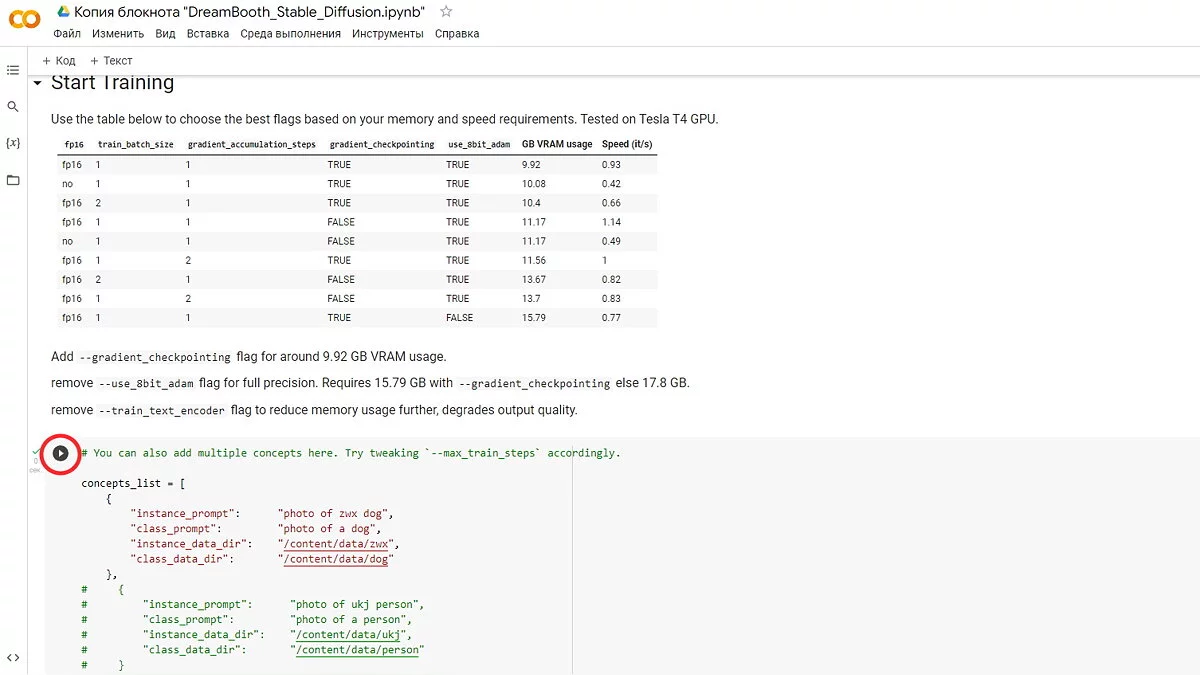This screenshot has width=1200, height=675.
Task: Open the Вид menu
Action: point(165,34)
